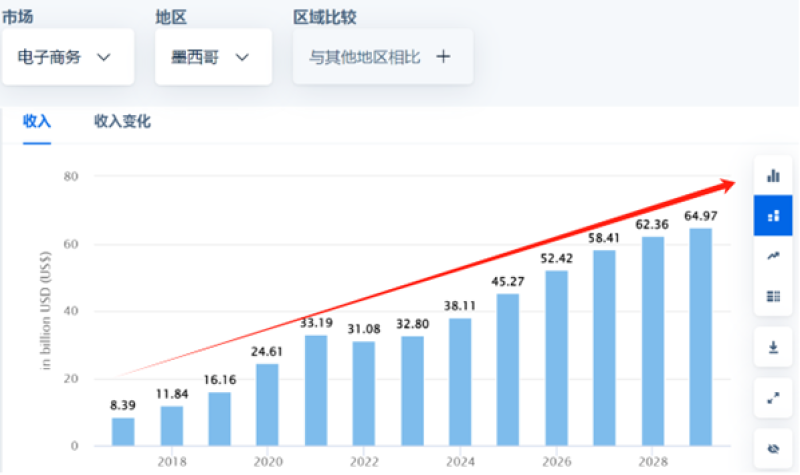This screenshot has width=800, height=475.
Task: Switch to the 收入变化 tab
Action: pyautogui.click(x=122, y=121)
